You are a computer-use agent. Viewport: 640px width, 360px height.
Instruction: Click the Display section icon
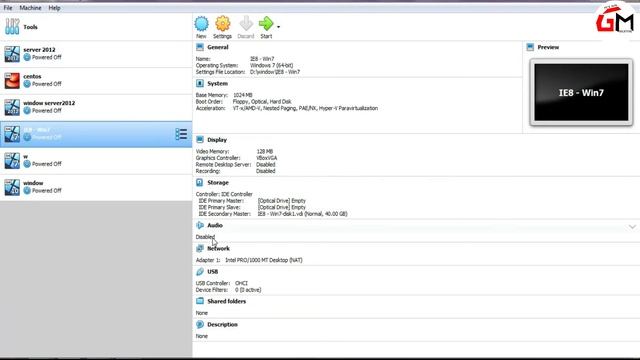pyautogui.click(x=200, y=140)
